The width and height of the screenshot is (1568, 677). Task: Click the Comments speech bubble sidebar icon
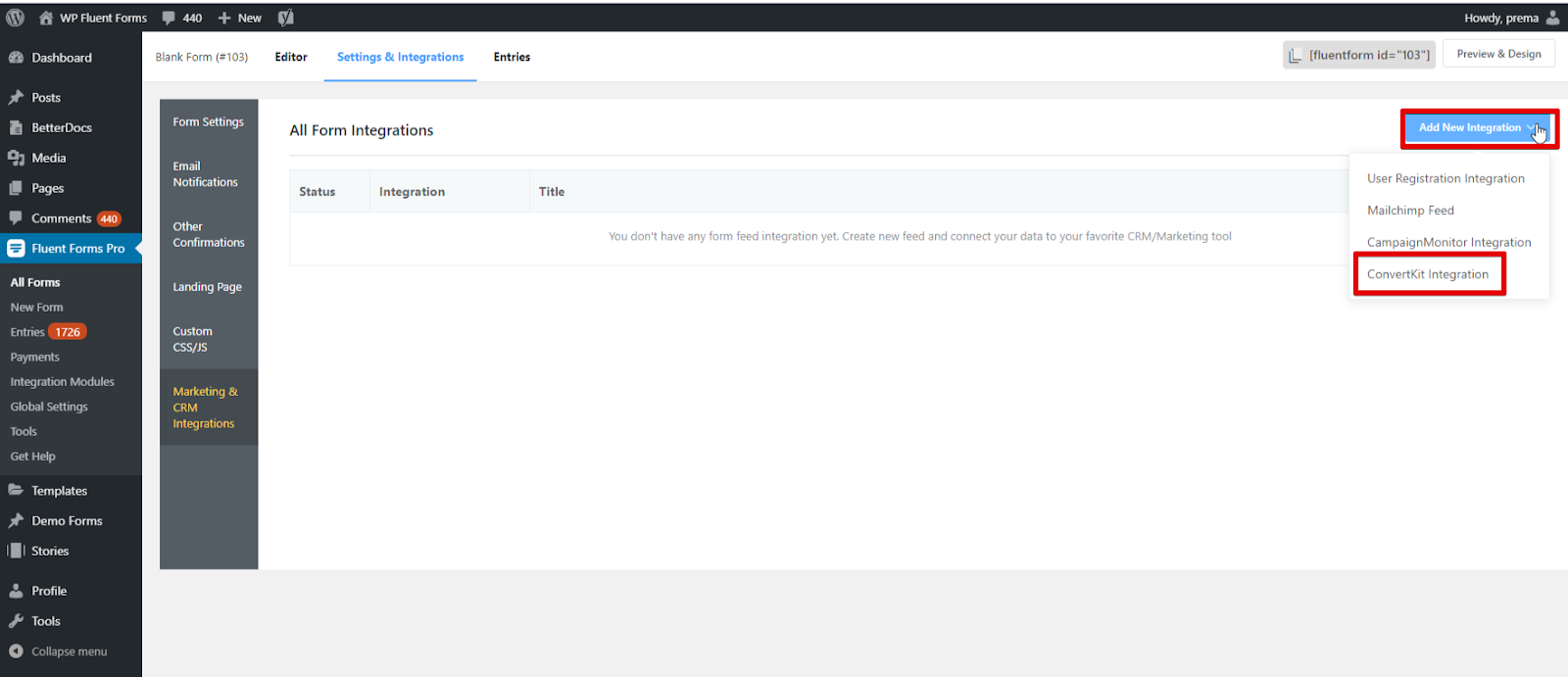click(x=16, y=218)
